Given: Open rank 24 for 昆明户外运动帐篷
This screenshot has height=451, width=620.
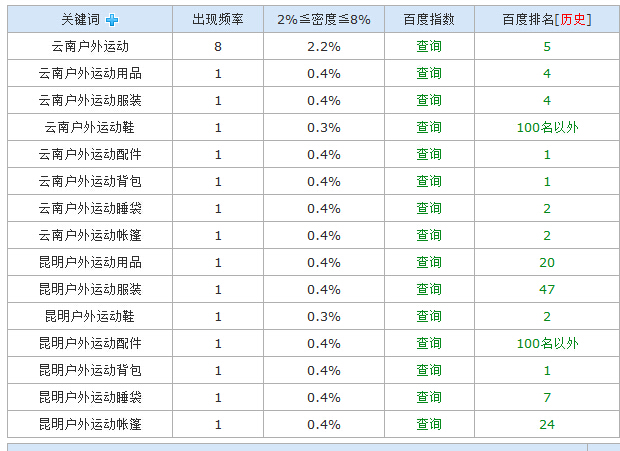Looking at the screenshot, I should 547,425.
